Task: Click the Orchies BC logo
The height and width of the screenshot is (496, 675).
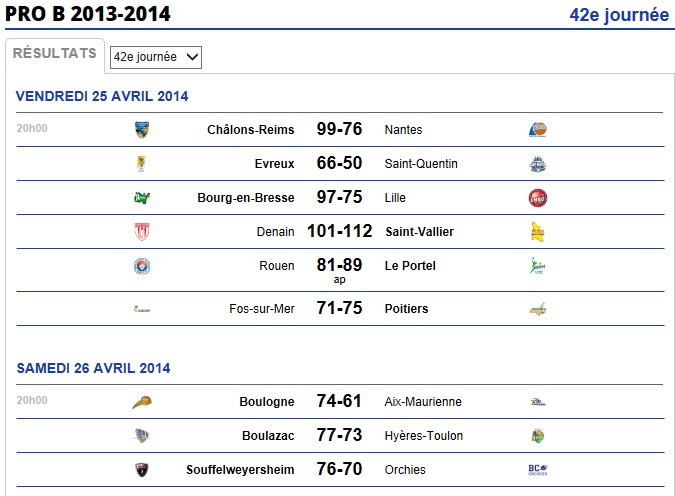Action: (538, 470)
